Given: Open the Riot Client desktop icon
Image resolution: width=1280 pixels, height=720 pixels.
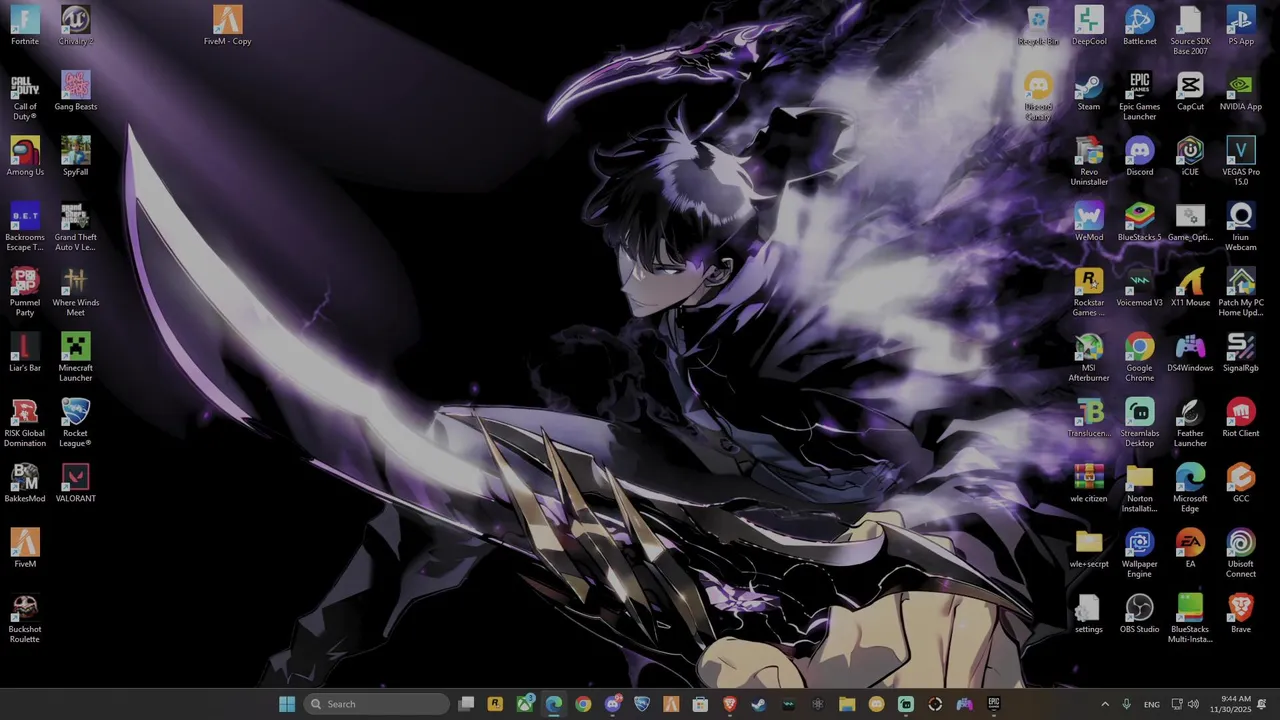Looking at the screenshot, I should [1241, 417].
